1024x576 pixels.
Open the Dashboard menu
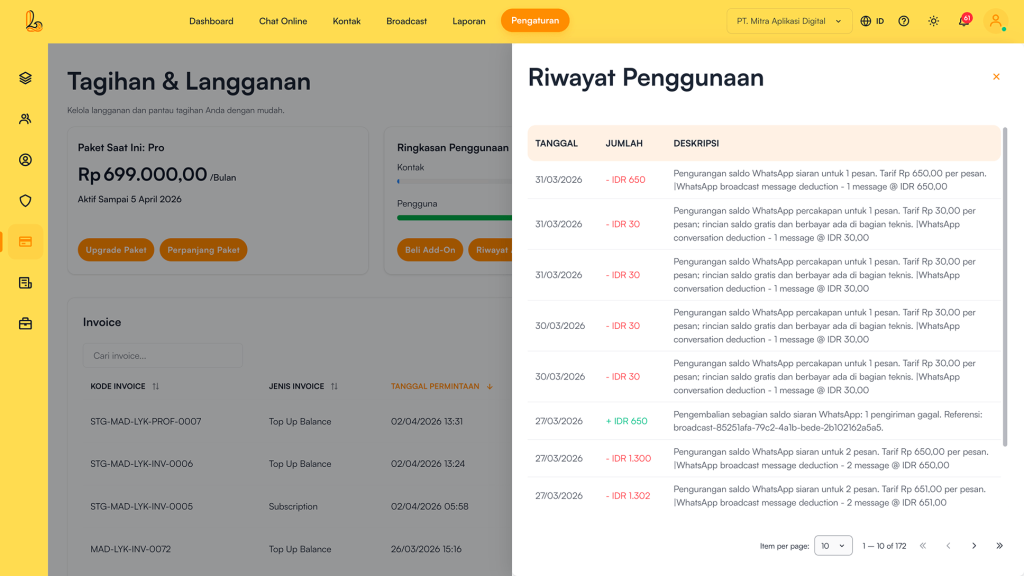[211, 21]
